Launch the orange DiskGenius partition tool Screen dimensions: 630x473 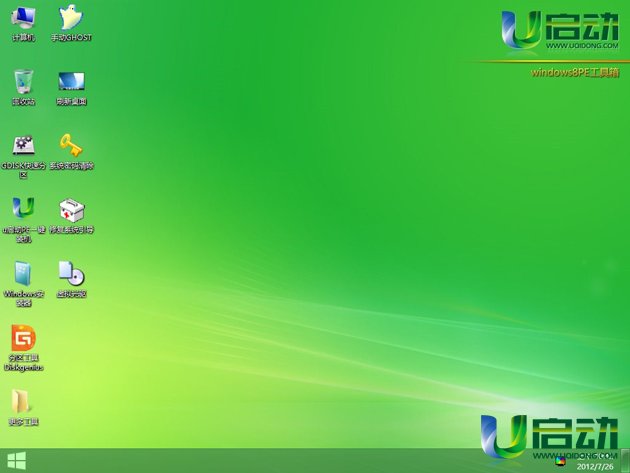click(23, 338)
